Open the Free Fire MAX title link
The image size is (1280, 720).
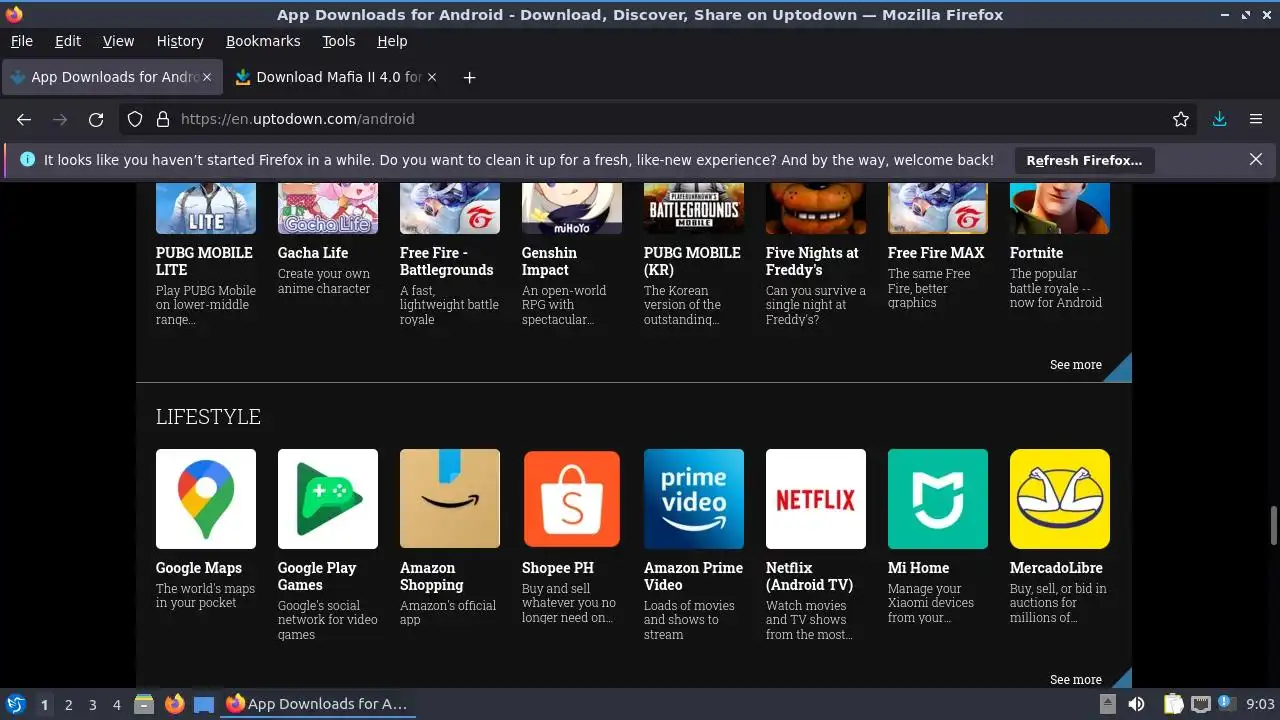[936, 253]
